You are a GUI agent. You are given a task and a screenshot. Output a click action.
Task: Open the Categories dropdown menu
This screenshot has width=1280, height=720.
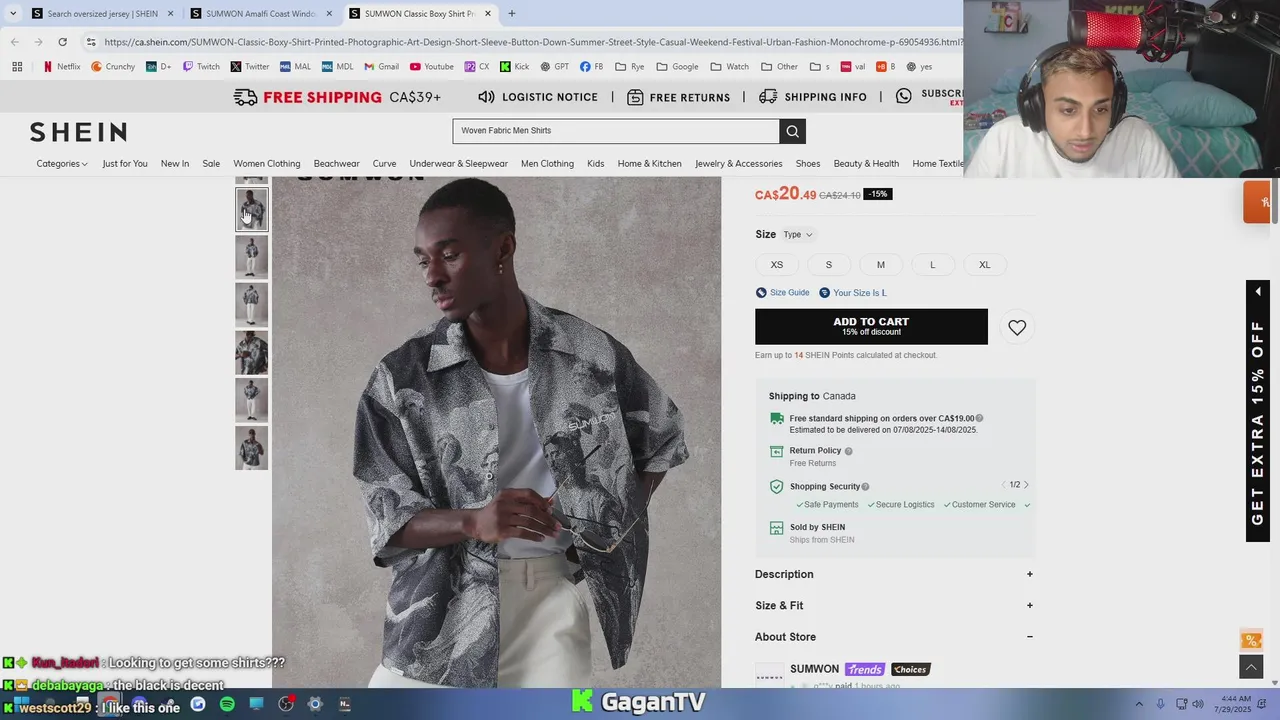pos(62,164)
